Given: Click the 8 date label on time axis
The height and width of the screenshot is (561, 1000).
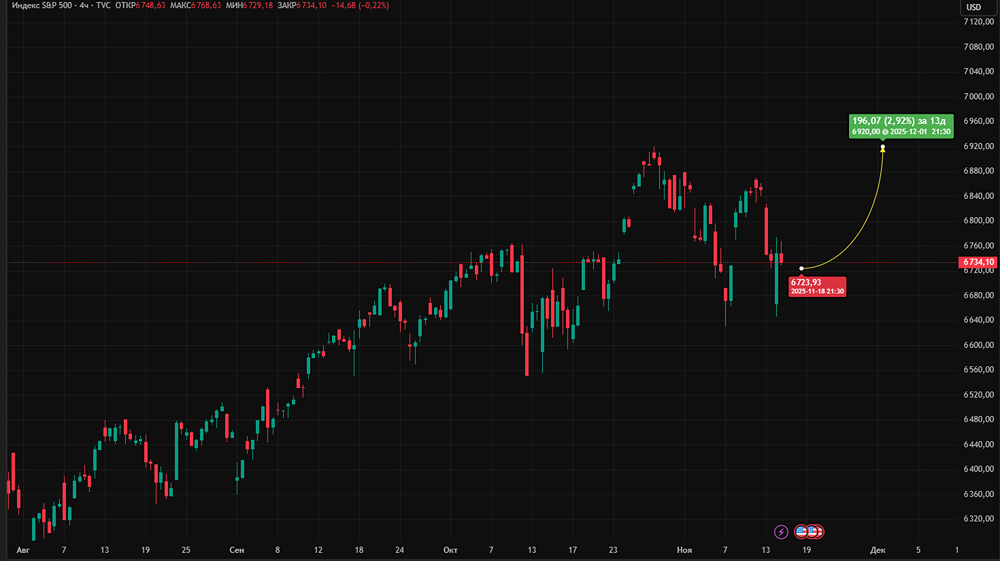Looking at the screenshot, I should click(277, 550).
